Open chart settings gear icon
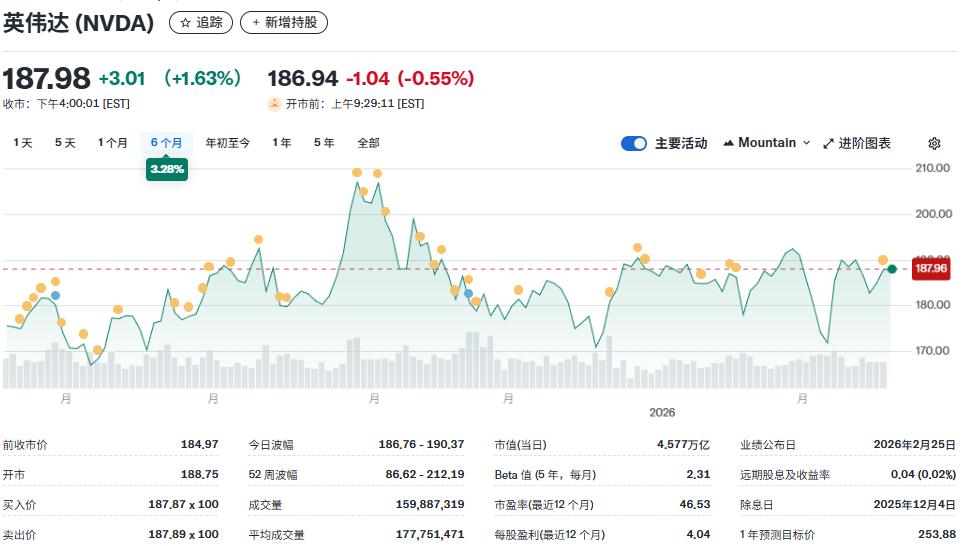Viewport: 963px width, 546px height. click(x=934, y=143)
